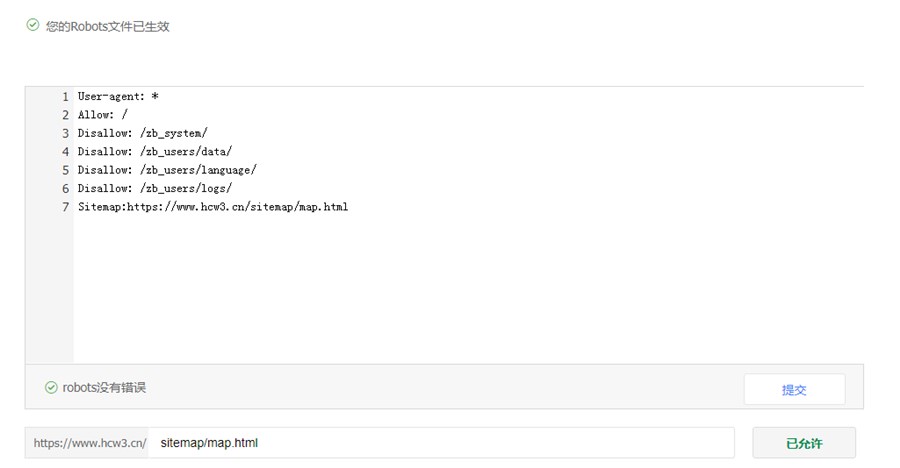Click the Allow: / rule on line 2
900x468 pixels.
coord(103,114)
